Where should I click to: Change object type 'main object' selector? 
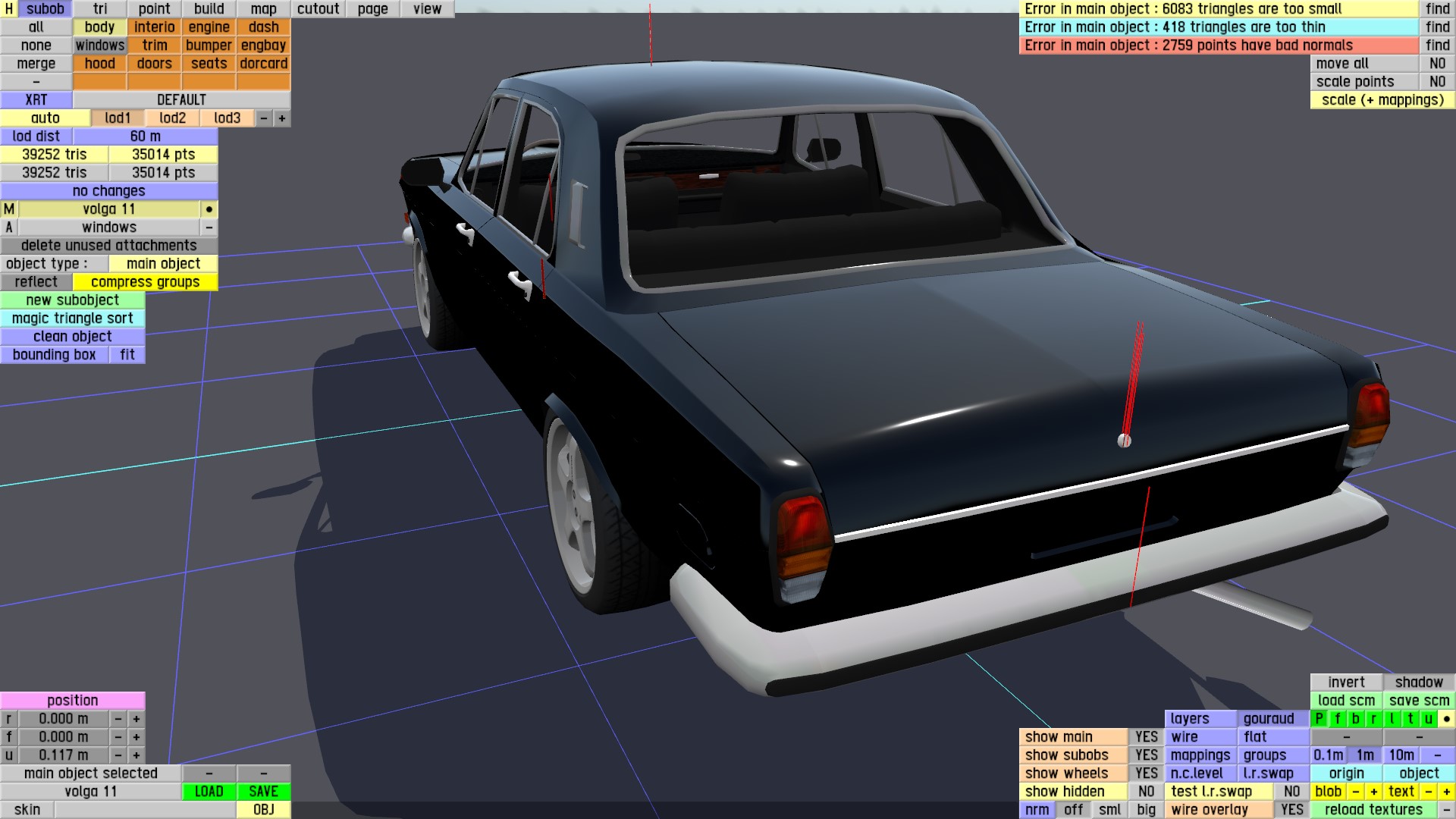click(163, 264)
